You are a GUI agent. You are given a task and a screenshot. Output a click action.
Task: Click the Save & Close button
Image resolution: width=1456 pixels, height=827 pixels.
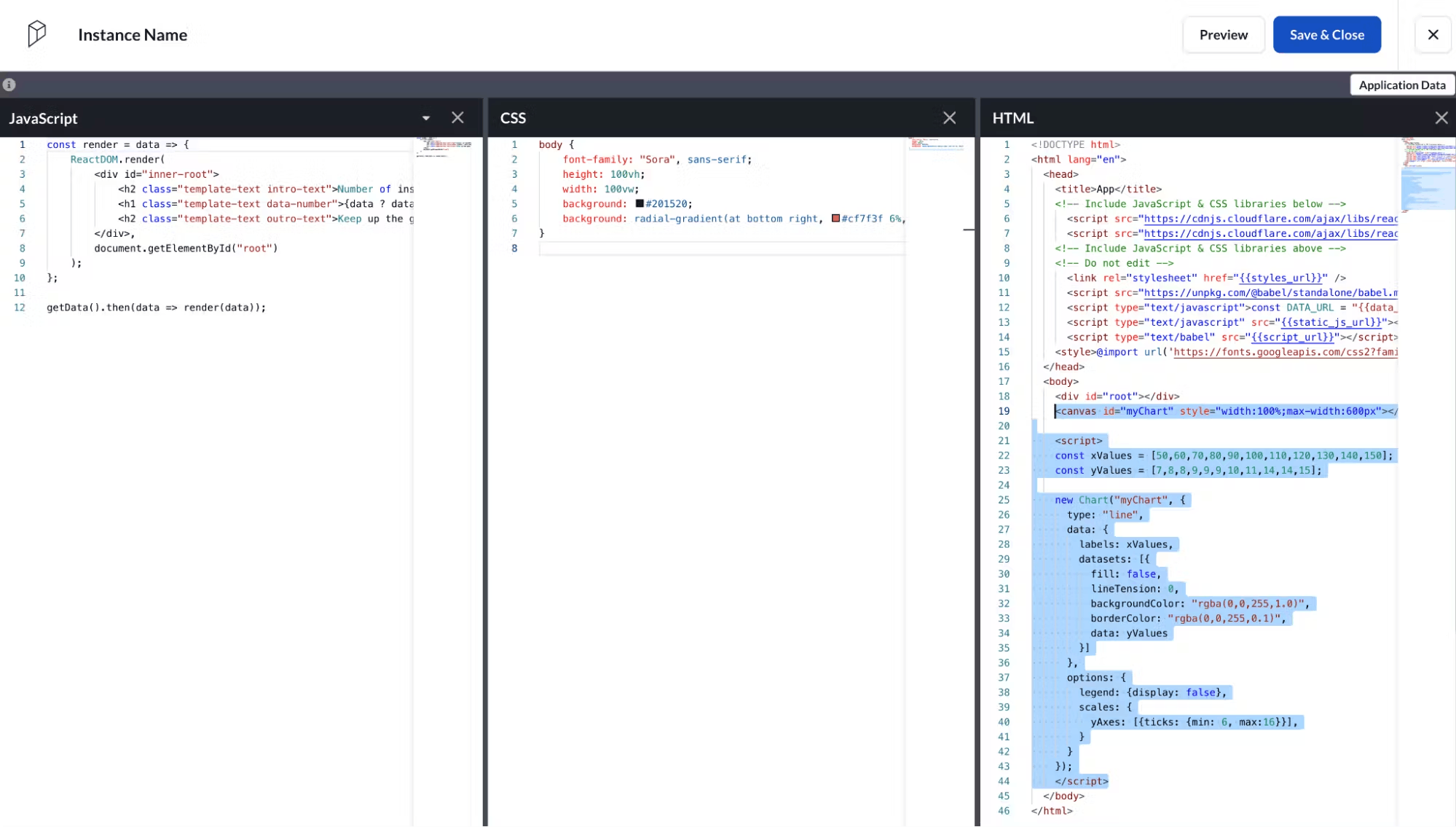pos(1327,34)
